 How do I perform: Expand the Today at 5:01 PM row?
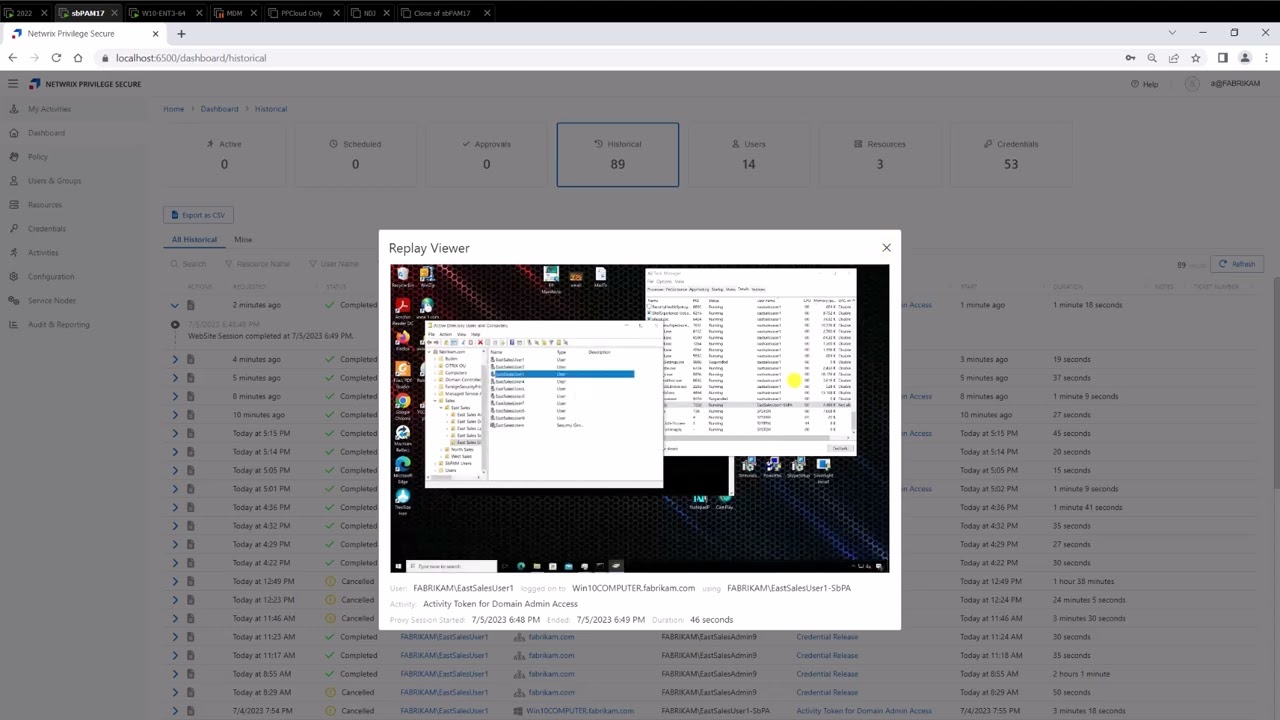(x=175, y=489)
